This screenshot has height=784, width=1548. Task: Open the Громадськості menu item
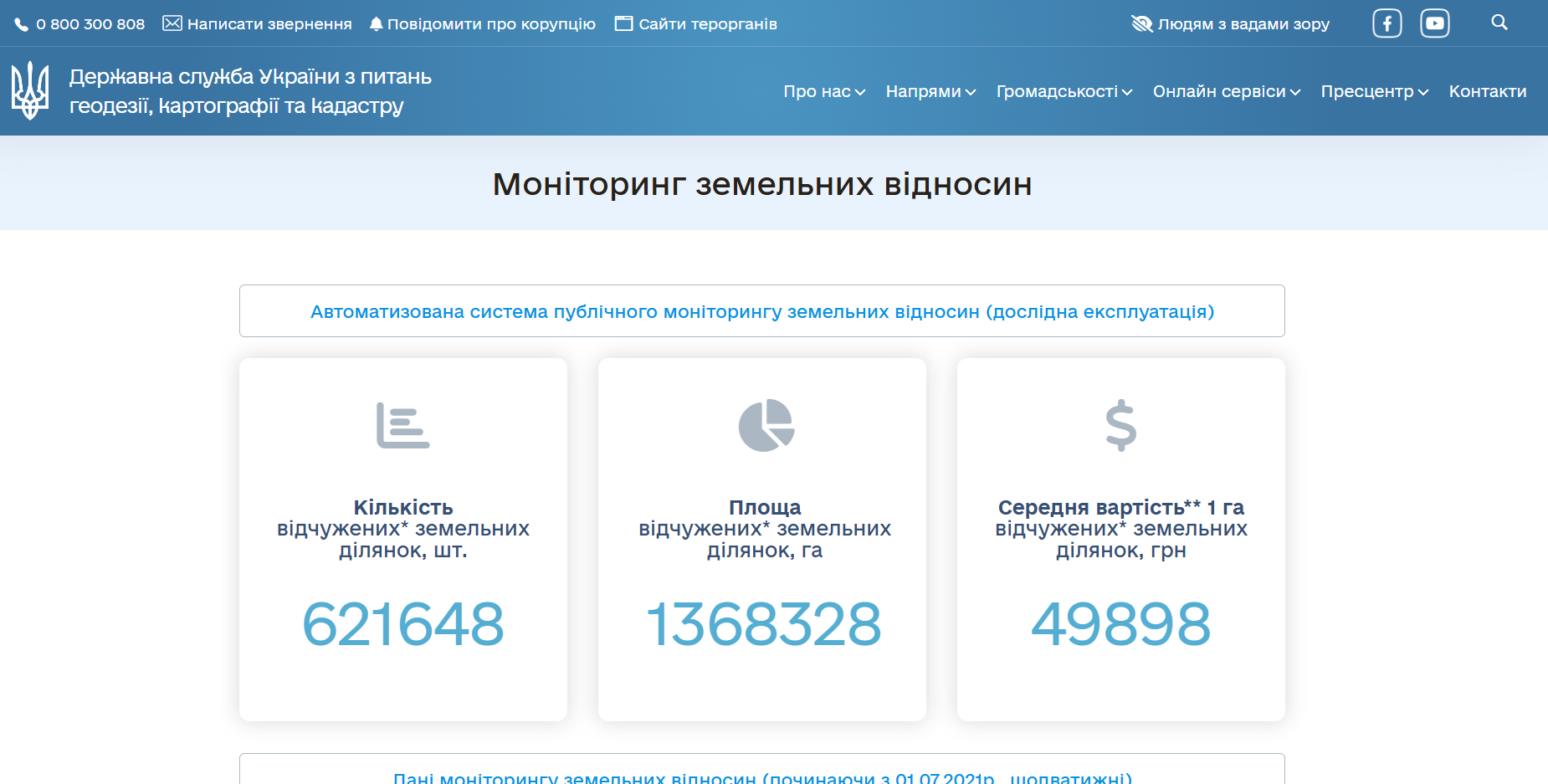[1064, 91]
